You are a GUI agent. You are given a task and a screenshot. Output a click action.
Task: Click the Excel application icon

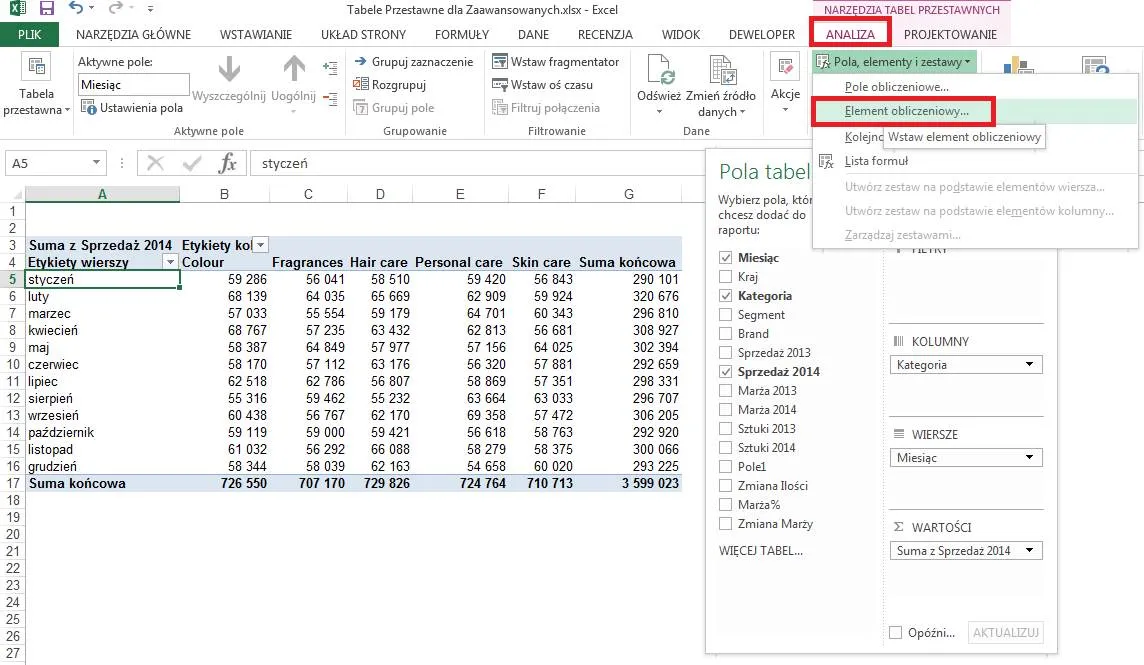click(x=16, y=9)
